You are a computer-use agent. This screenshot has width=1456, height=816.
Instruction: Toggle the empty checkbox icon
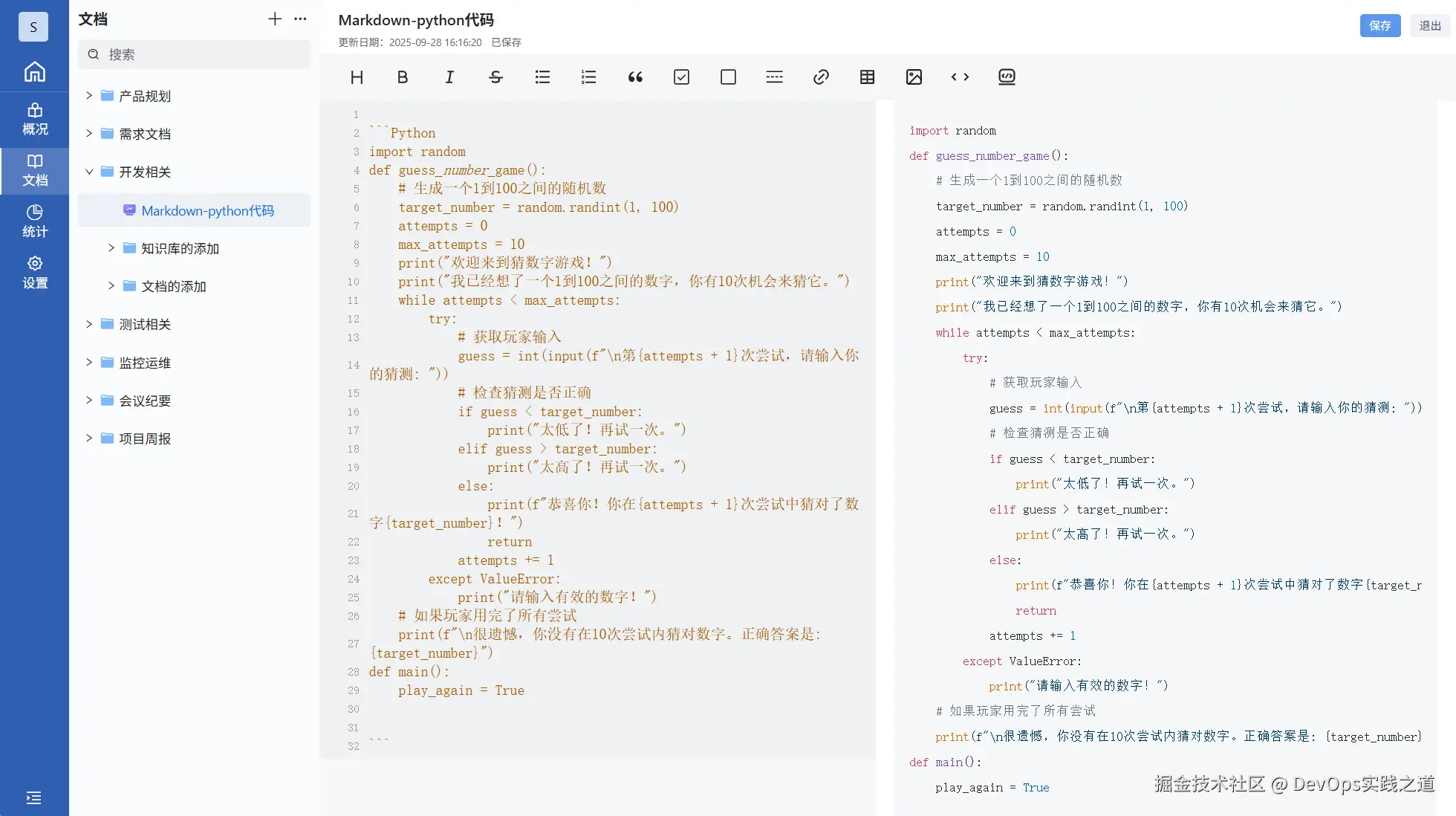coord(727,77)
